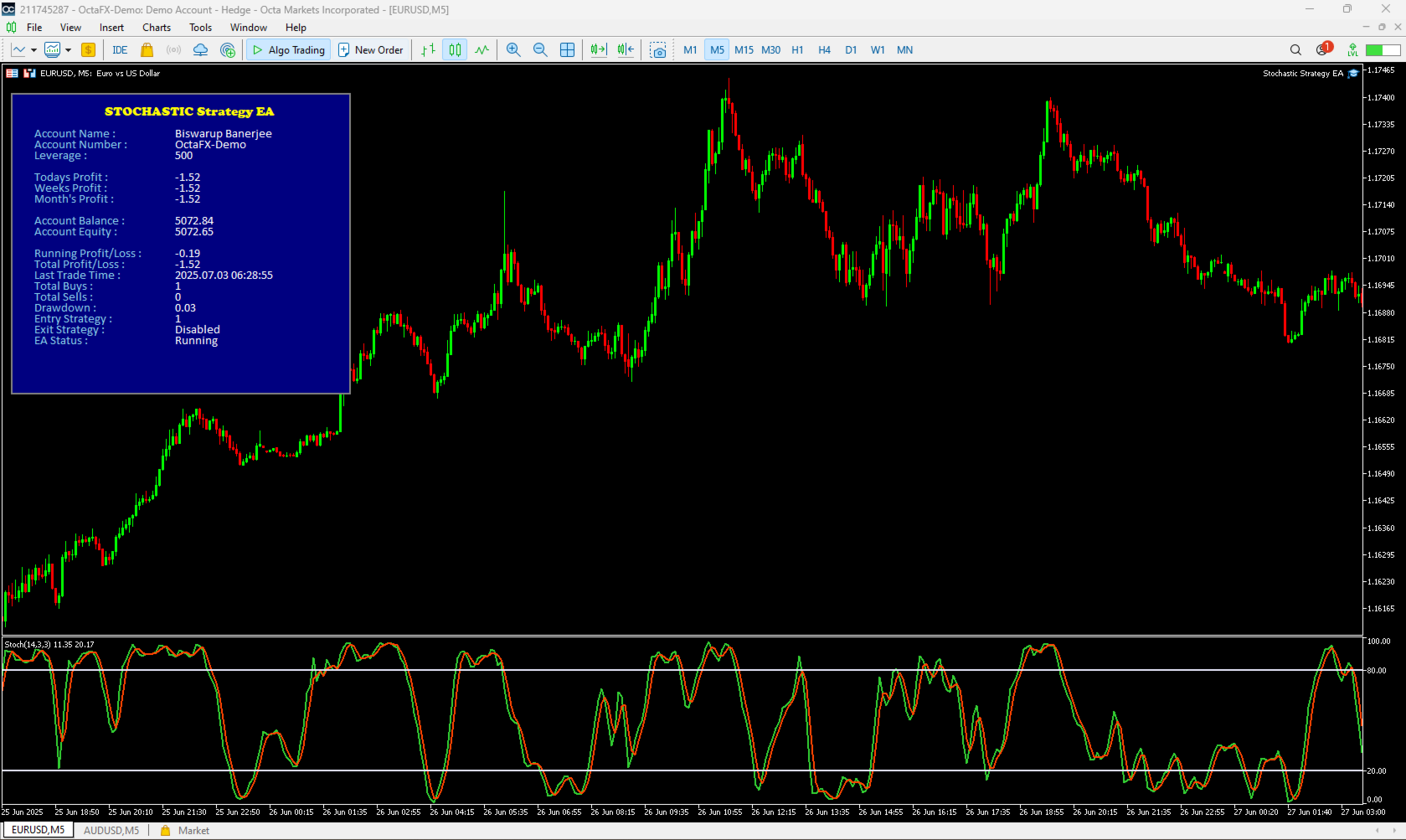
Task: Open the Help menu
Action: tap(296, 28)
